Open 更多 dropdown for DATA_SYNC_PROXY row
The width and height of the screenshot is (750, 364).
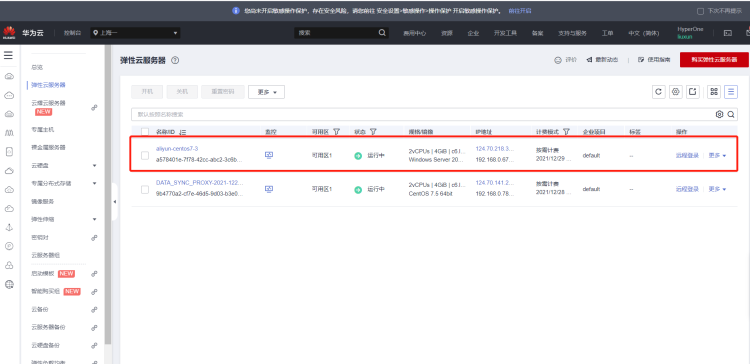[717, 189]
